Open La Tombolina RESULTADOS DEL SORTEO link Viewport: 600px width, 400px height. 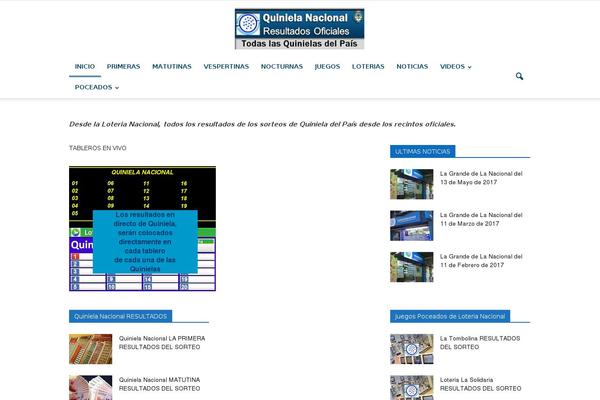tap(480, 343)
